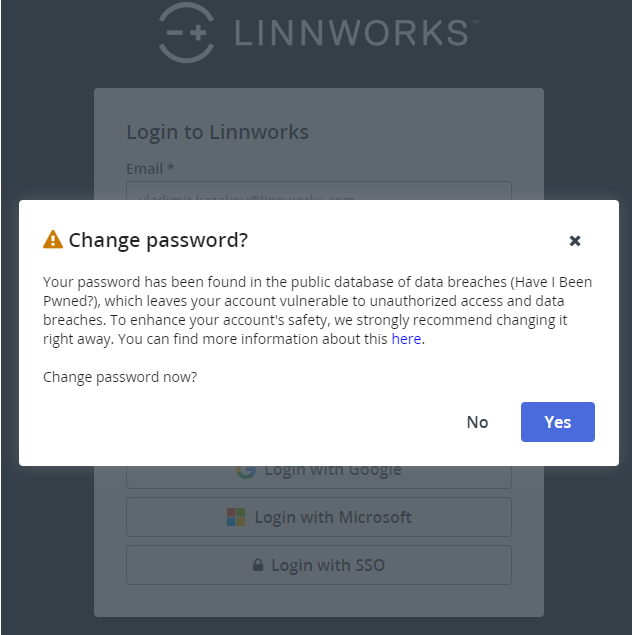The height and width of the screenshot is (635, 632).
Task: Select the Login with SSO button
Action: point(318,565)
